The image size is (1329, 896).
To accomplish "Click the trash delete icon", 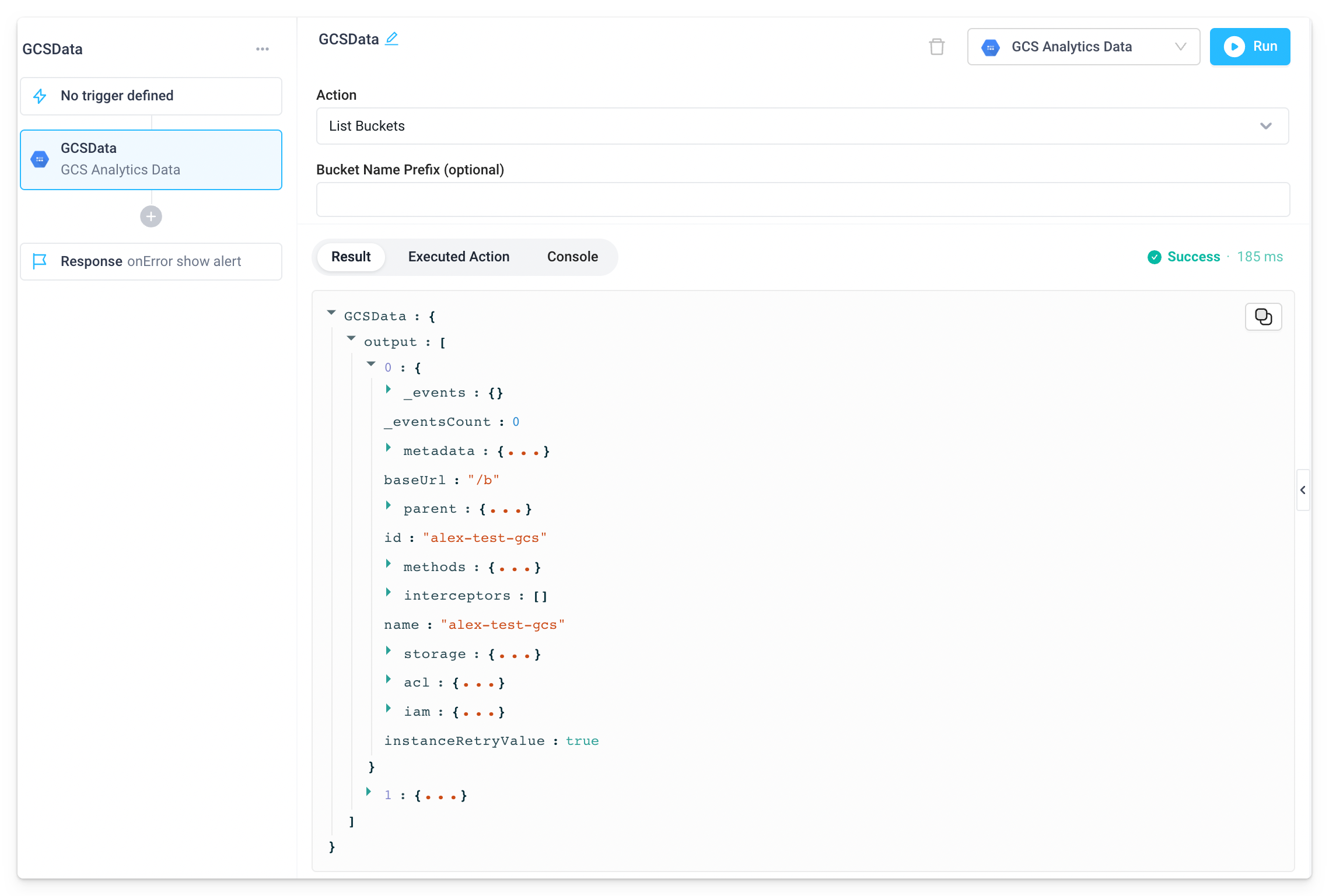I will point(936,47).
